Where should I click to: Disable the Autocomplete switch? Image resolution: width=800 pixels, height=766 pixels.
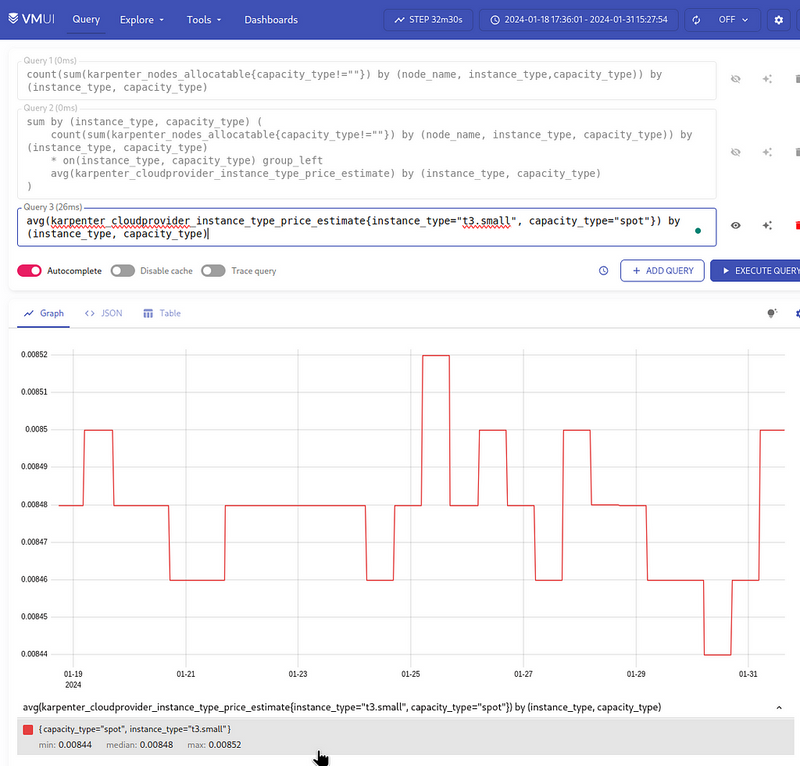pyautogui.click(x=29, y=271)
